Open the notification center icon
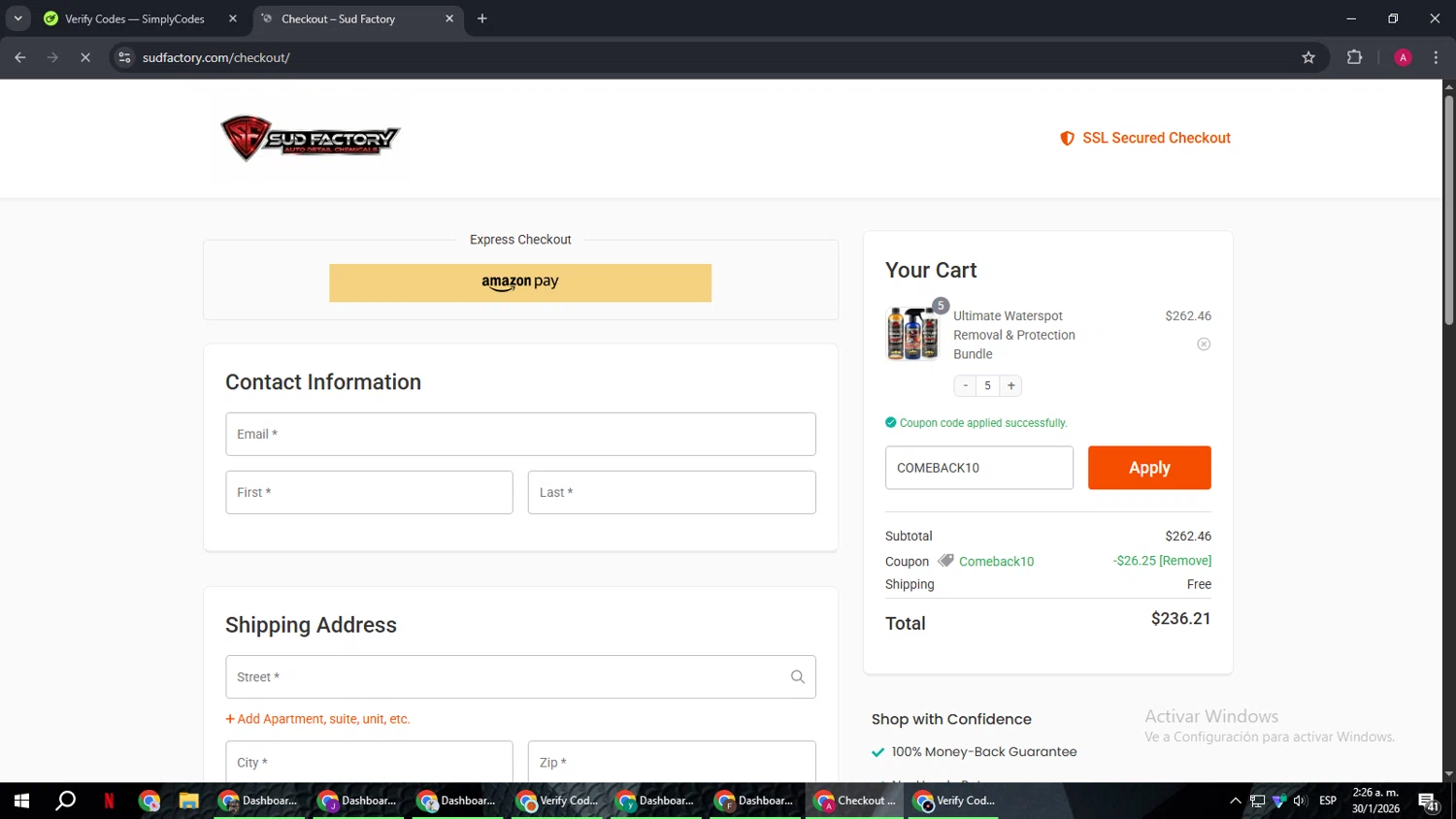The height and width of the screenshot is (819, 1456). point(1429,802)
